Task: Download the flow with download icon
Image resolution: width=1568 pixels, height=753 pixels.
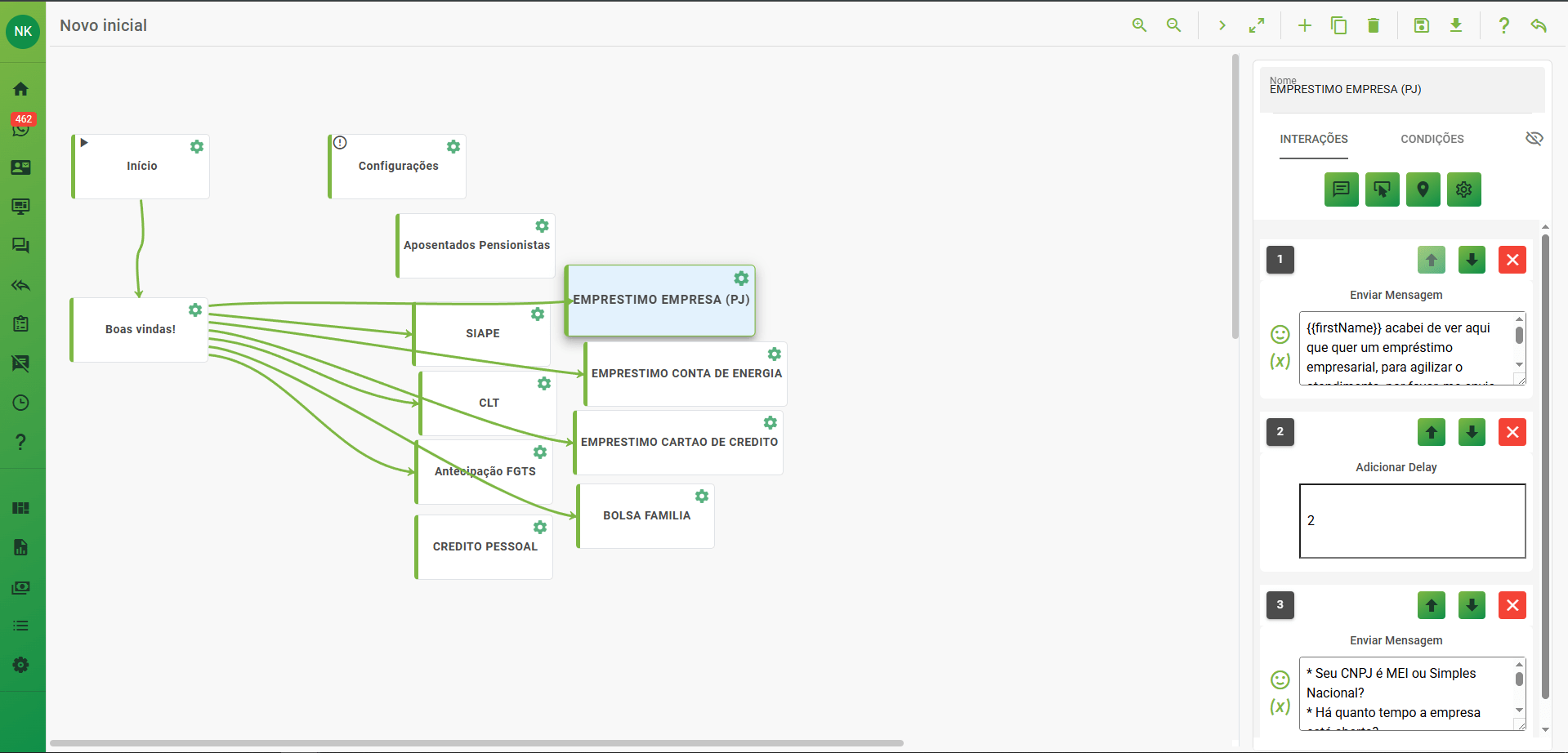Action: point(1456,25)
